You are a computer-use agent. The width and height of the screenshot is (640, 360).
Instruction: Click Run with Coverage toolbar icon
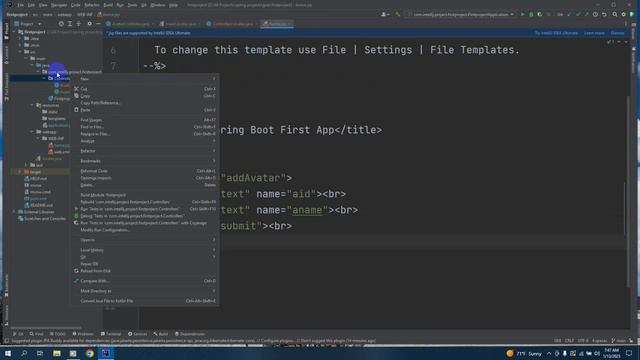pyautogui.click(x=540, y=14)
